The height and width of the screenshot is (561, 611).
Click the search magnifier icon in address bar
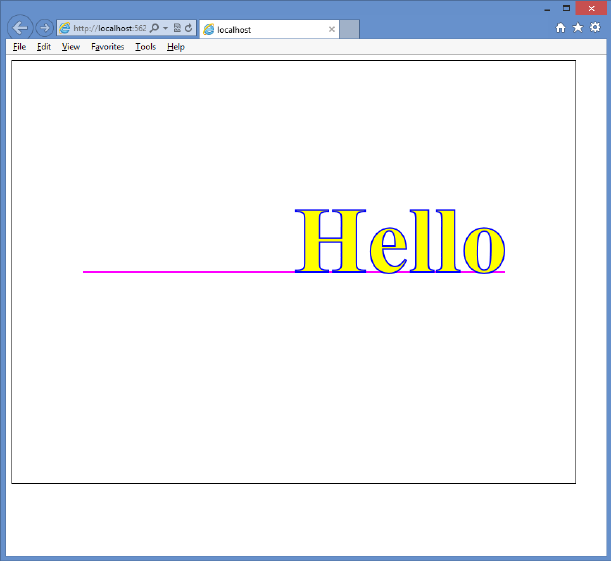click(x=154, y=28)
